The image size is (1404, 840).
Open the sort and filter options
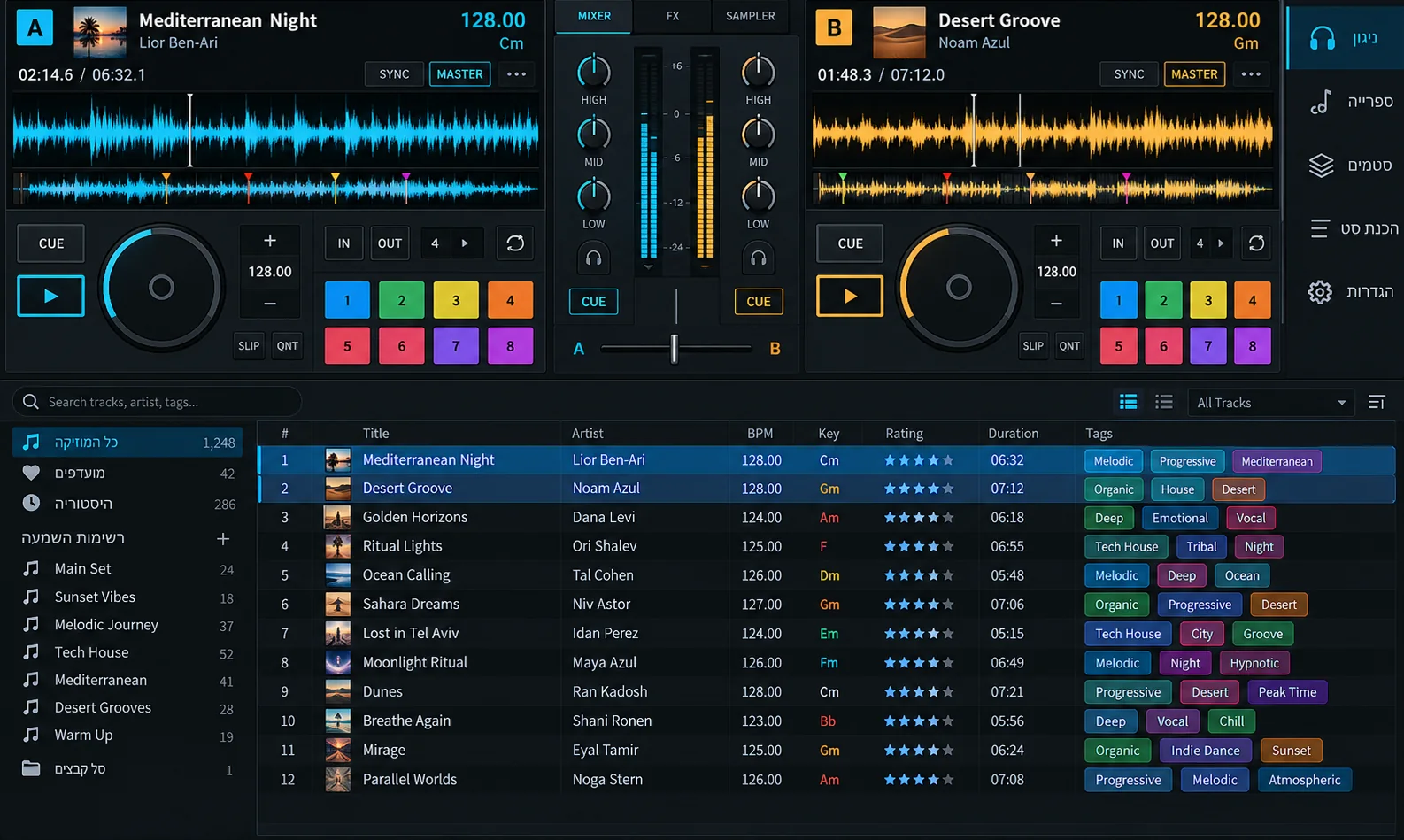[x=1377, y=403]
